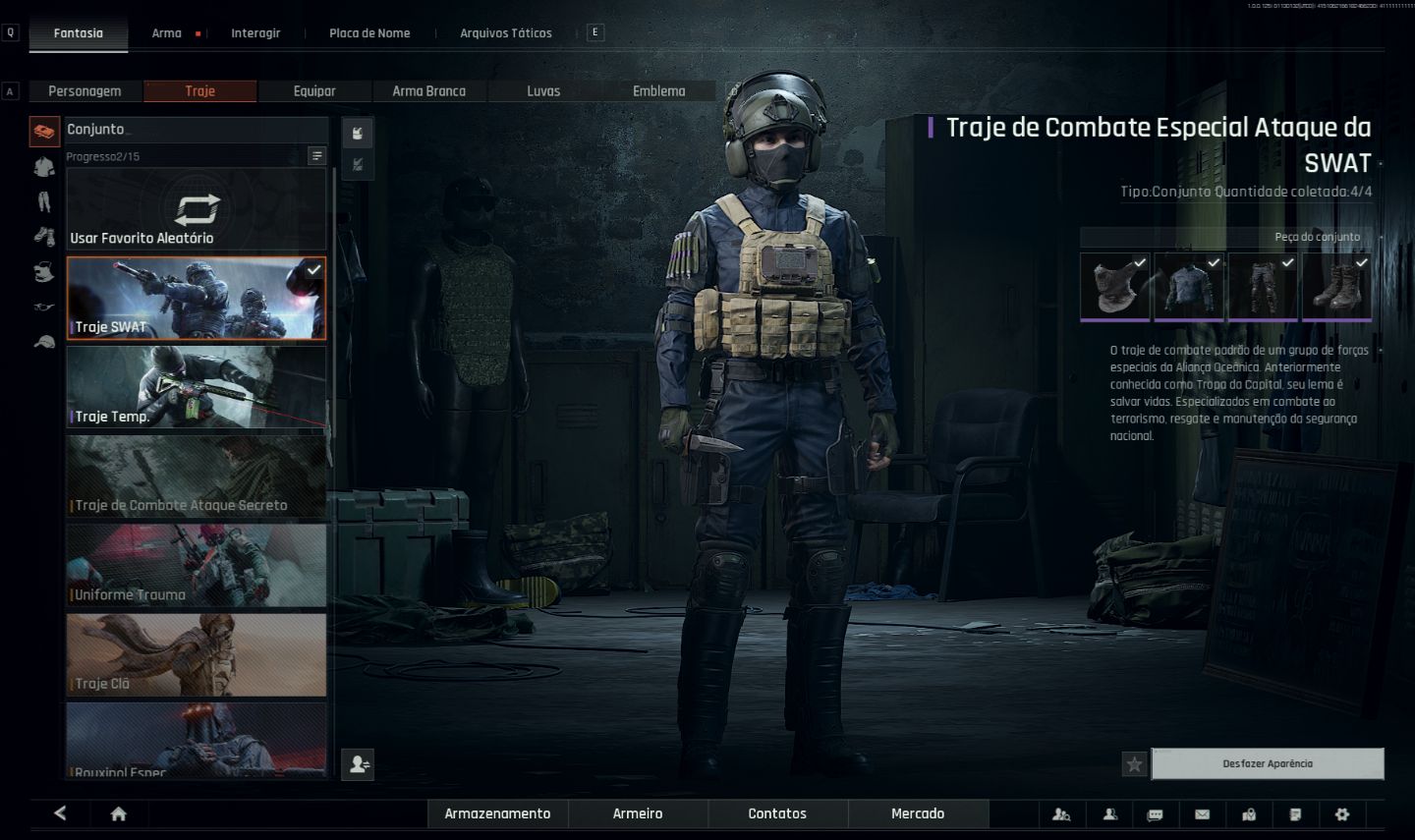The height and width of the screenshot is (840, 1415).
Task: Select the Traje Clã outfit thumbnail
Action: tap(197, 654)
